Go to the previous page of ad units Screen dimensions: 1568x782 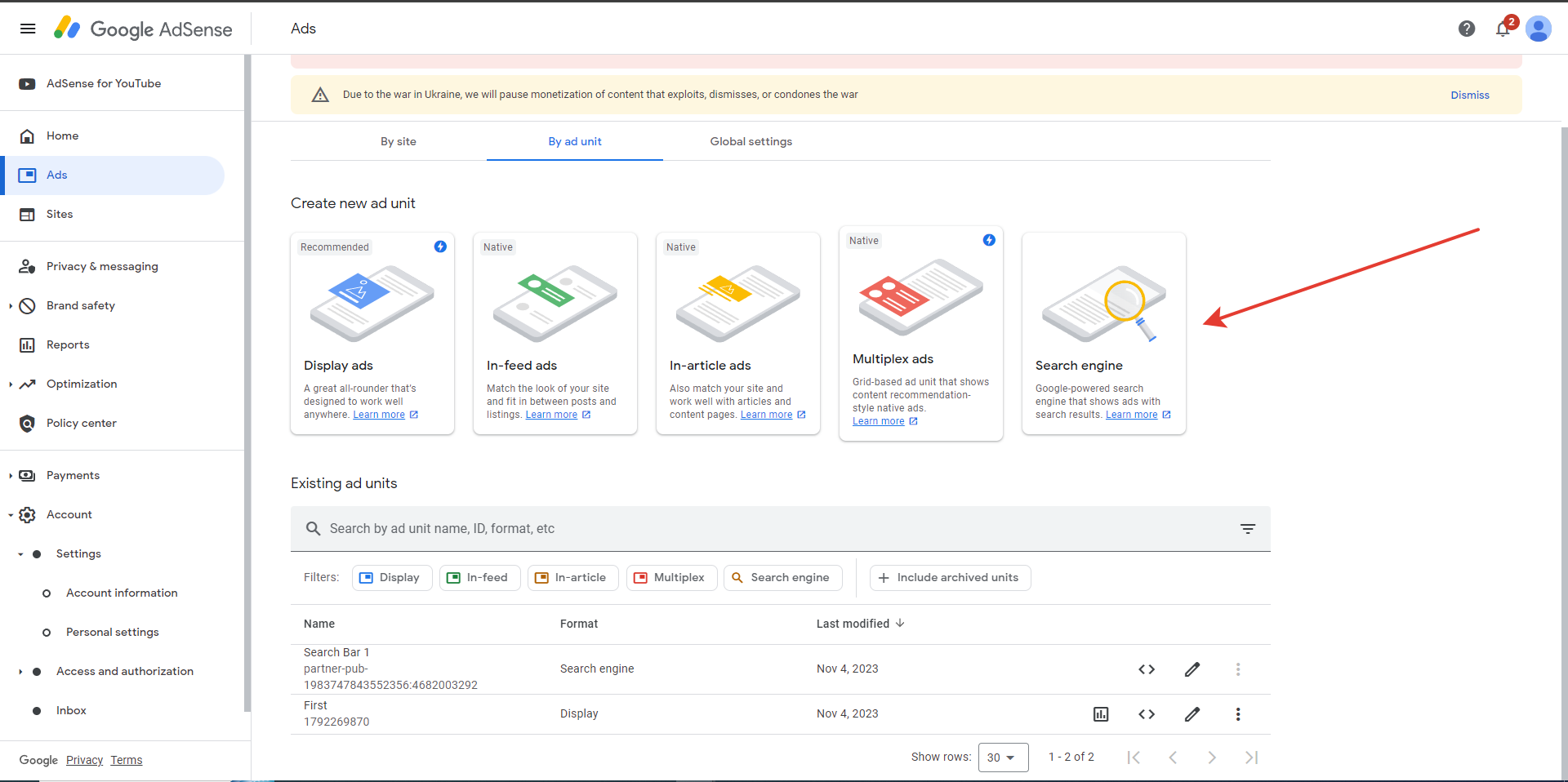tap(1173, 758)
